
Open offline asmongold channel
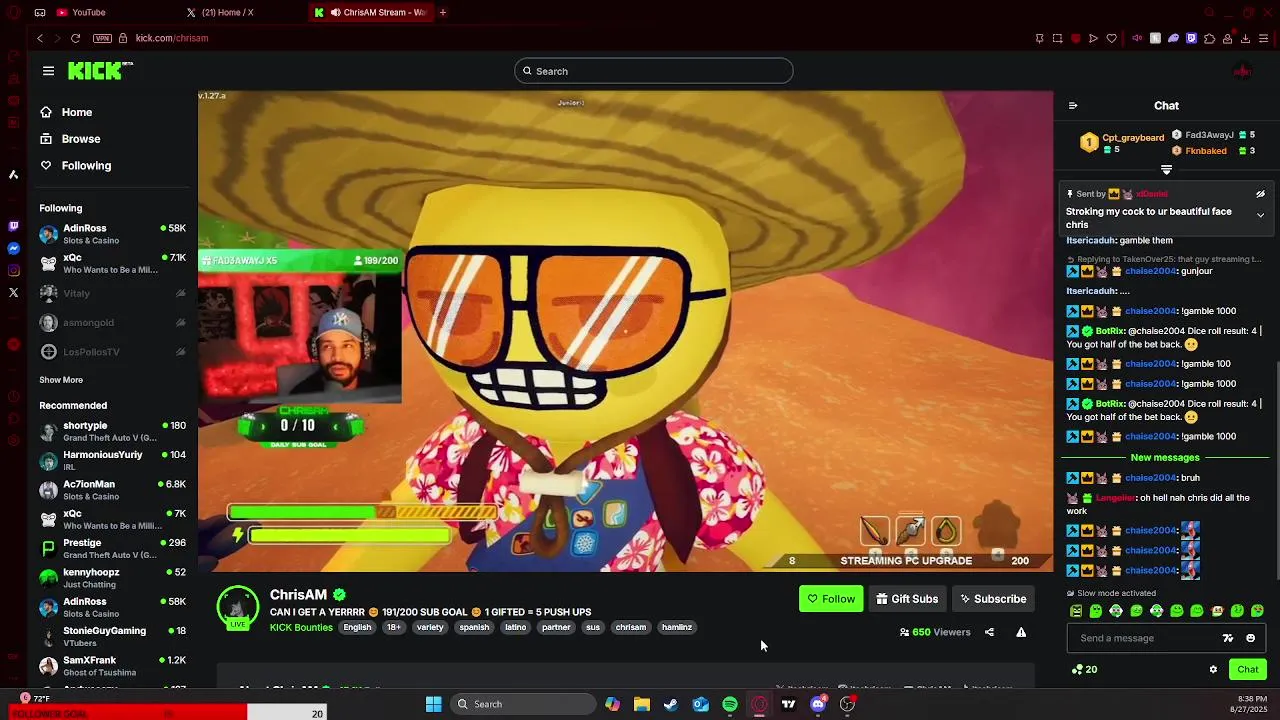click(112, 322)
